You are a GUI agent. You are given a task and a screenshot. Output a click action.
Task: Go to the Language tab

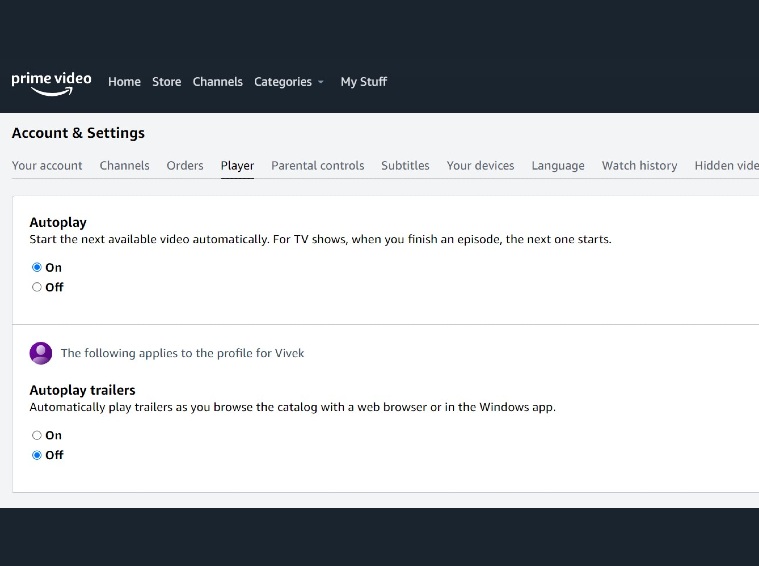(557, 166)
